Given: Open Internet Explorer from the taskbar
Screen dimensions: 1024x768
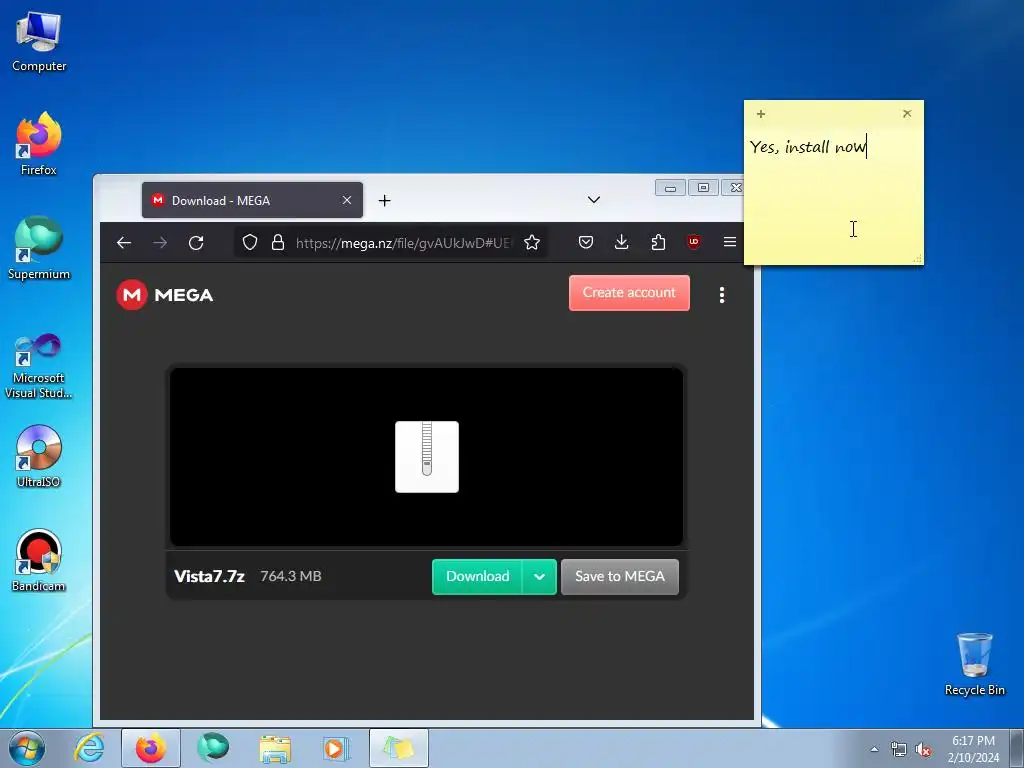Looking at the screenshot, I should [89, 748].
